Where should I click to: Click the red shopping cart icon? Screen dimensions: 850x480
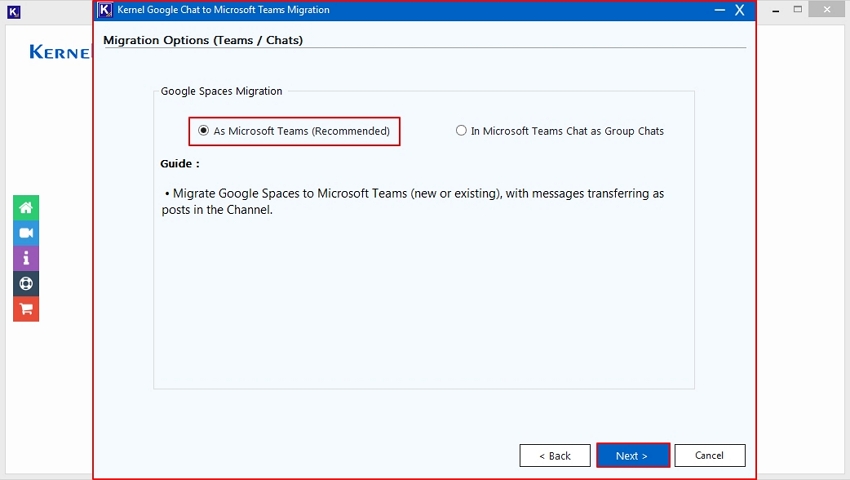(x=26, y=309)
